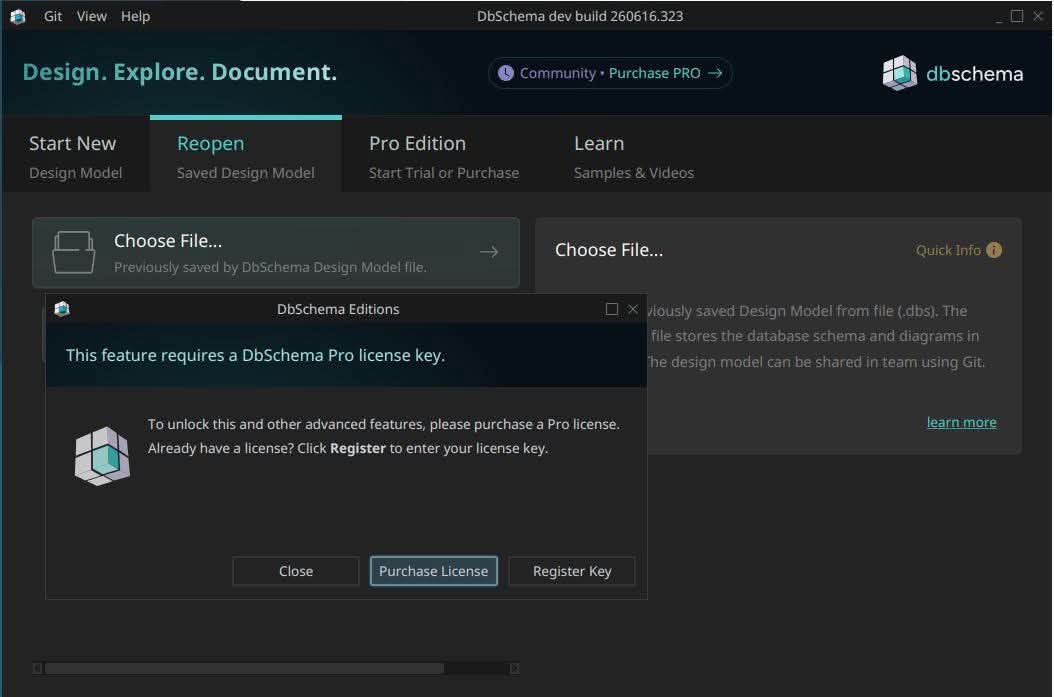Maximize the DbSchema Editions dialog
Screen dimensions: 1054x697
611,309
